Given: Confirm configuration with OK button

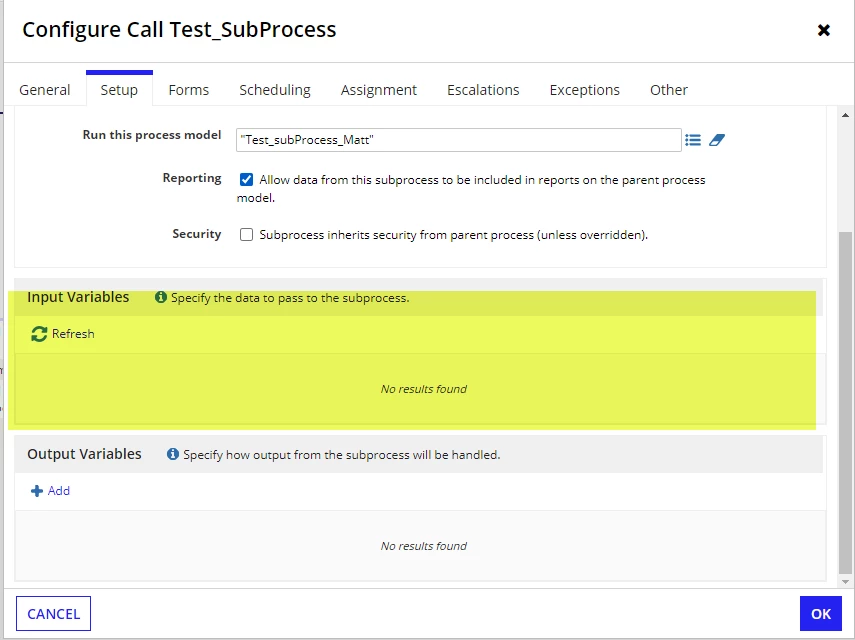Looking at the screenshot, I should (821, 614).
